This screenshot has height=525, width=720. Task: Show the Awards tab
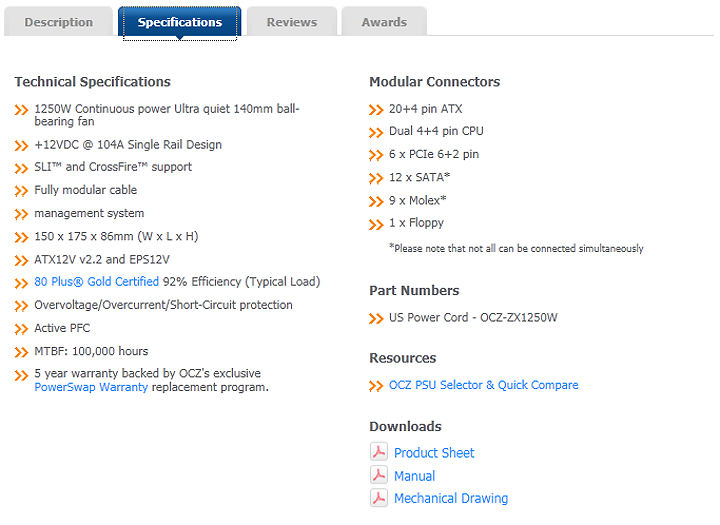coord(384,22)
